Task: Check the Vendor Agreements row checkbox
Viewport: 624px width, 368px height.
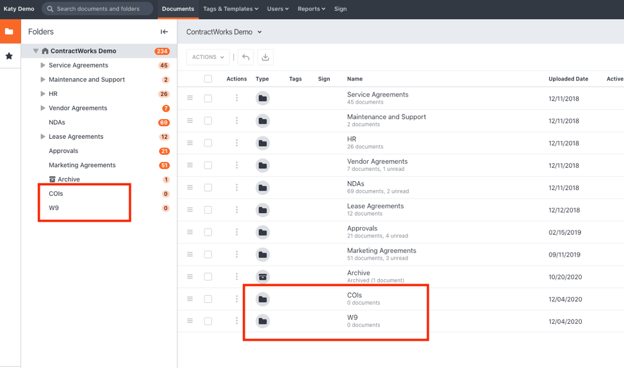Action: point(208,165)
